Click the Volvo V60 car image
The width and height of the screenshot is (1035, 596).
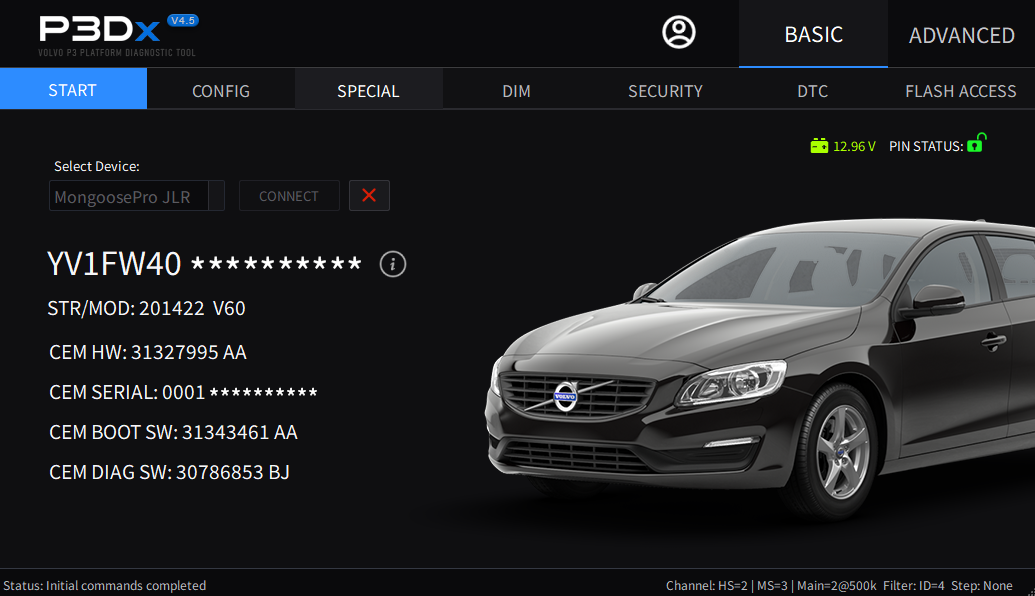(x=760, y=370)
